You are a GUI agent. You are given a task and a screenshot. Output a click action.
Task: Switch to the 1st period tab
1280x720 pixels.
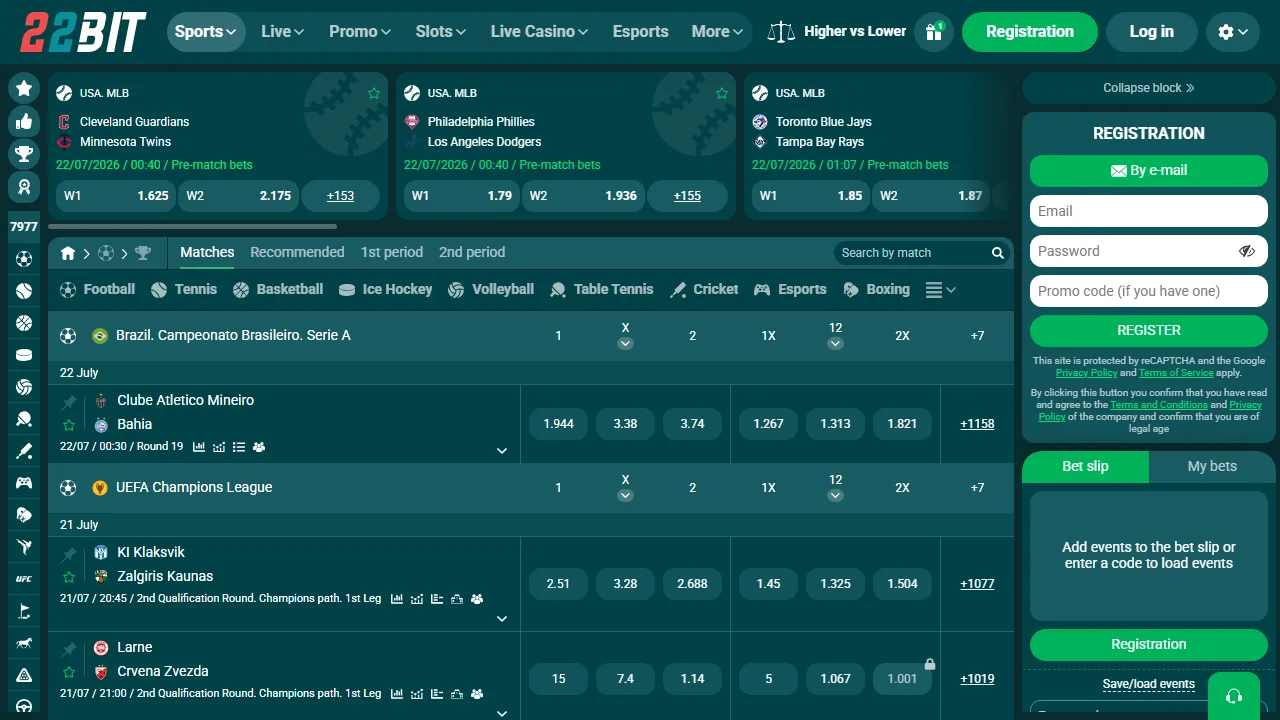392,252
